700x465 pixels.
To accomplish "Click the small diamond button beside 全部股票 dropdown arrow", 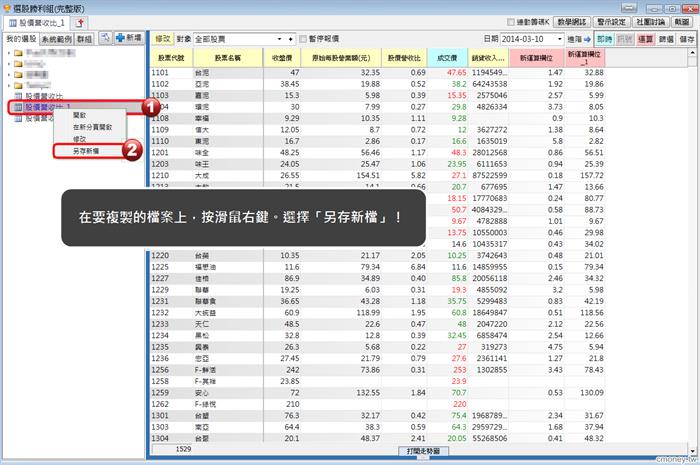I will [x=290, y=39].
